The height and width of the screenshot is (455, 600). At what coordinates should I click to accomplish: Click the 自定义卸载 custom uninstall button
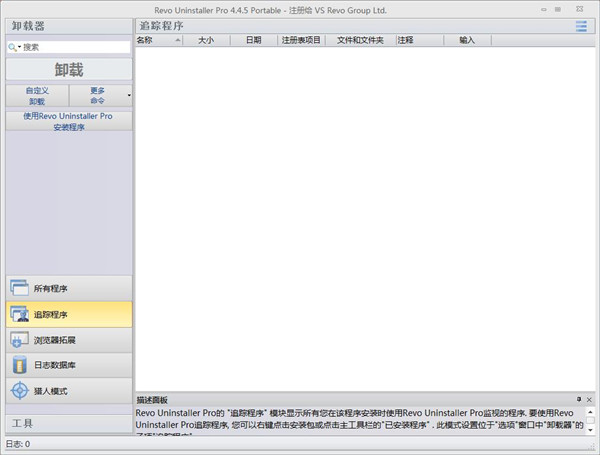[x=37, y=95]
